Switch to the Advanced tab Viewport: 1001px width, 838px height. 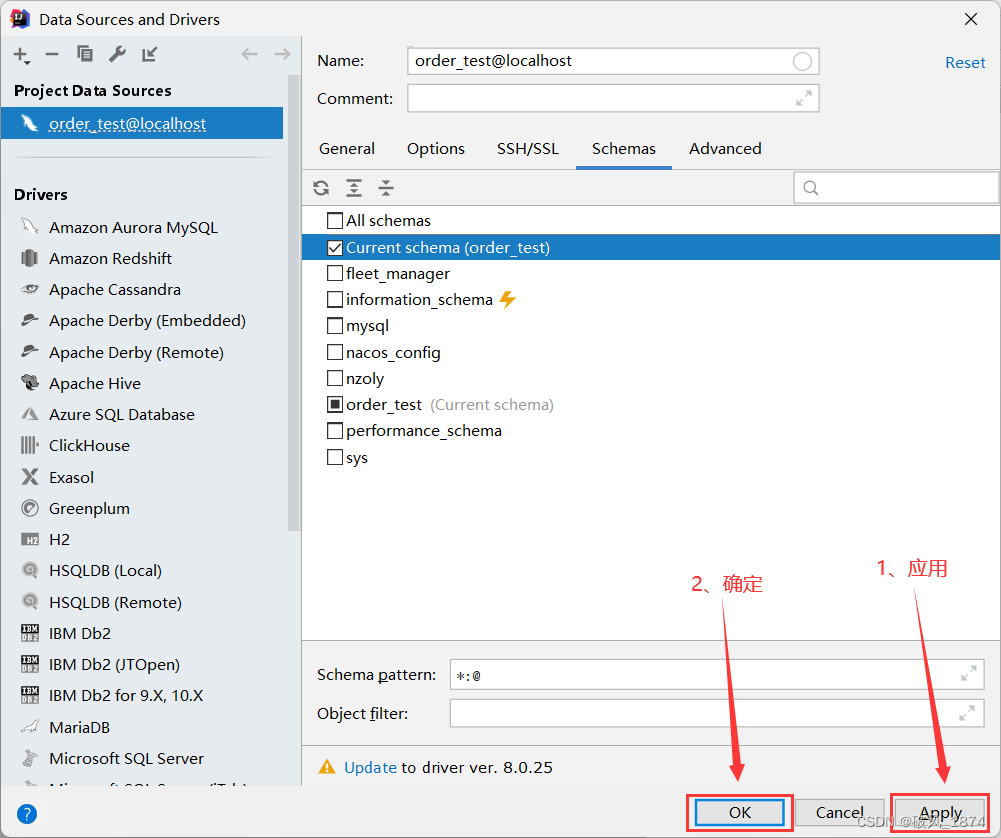pyautogui.click(x=725, y=149)
